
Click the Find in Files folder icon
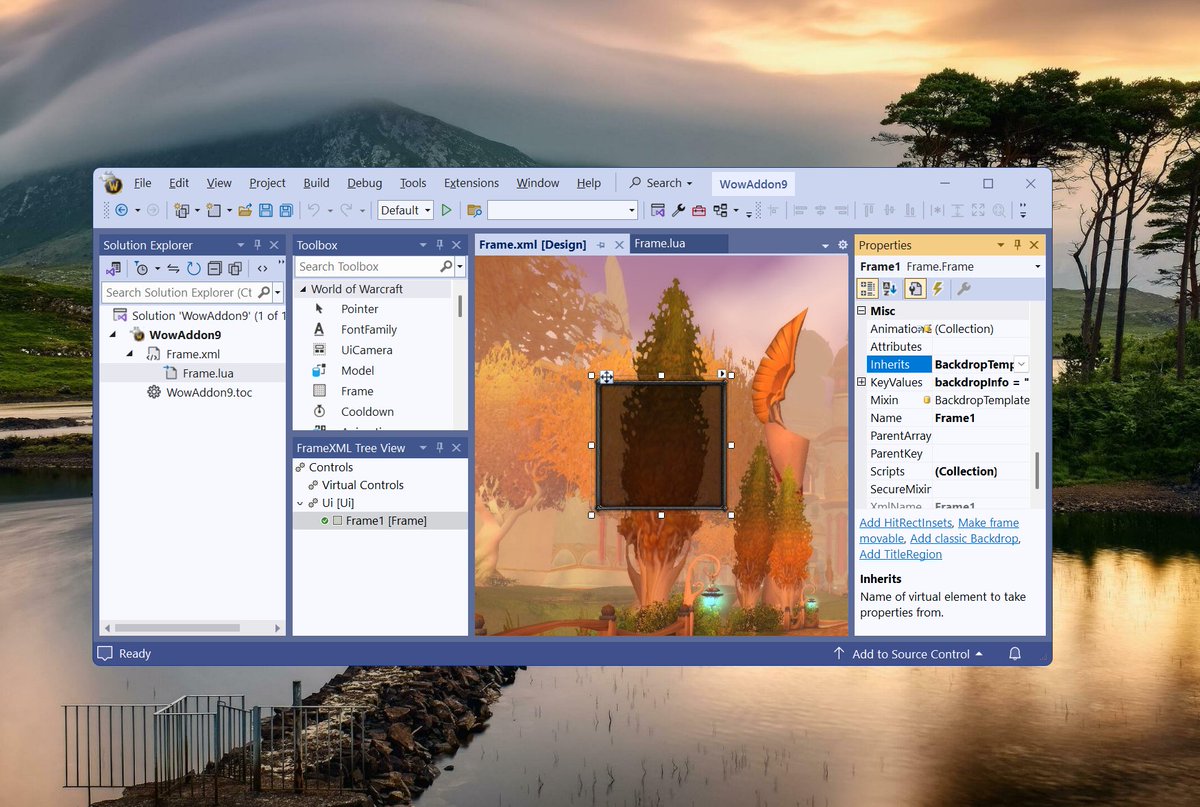(x=475, y=210)
